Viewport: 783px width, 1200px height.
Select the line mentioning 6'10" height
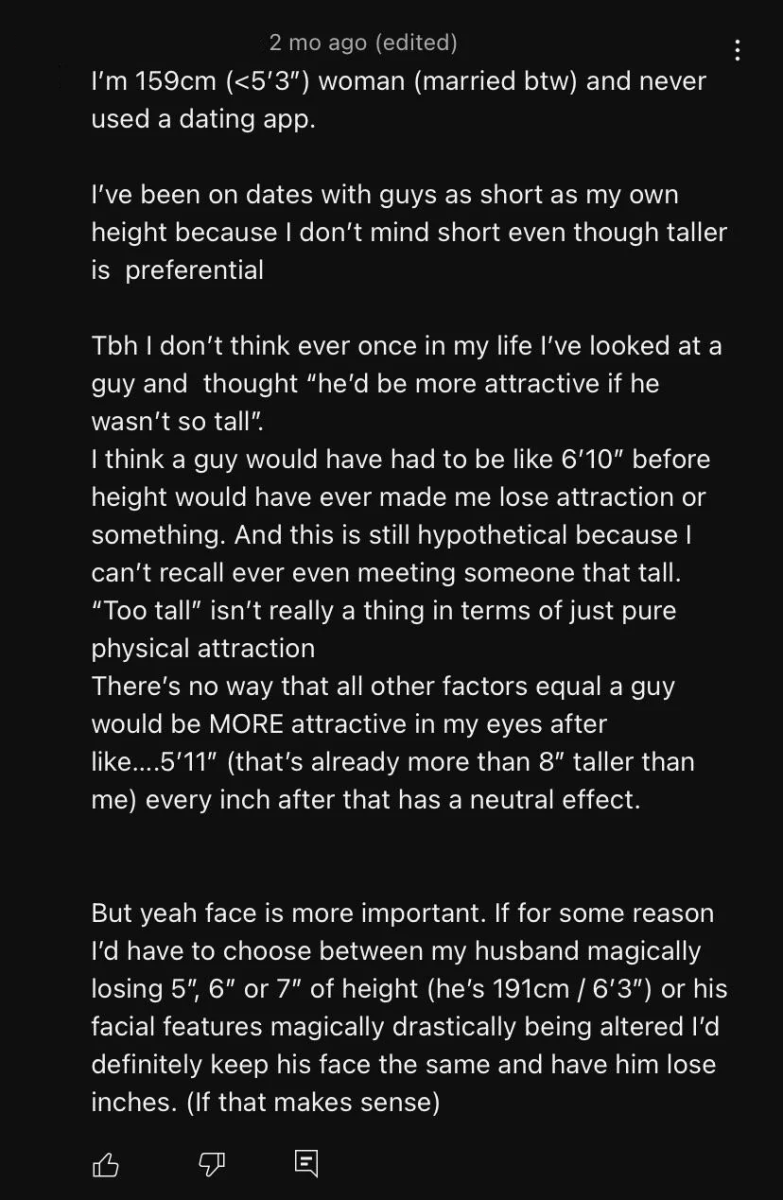(401, 459)
